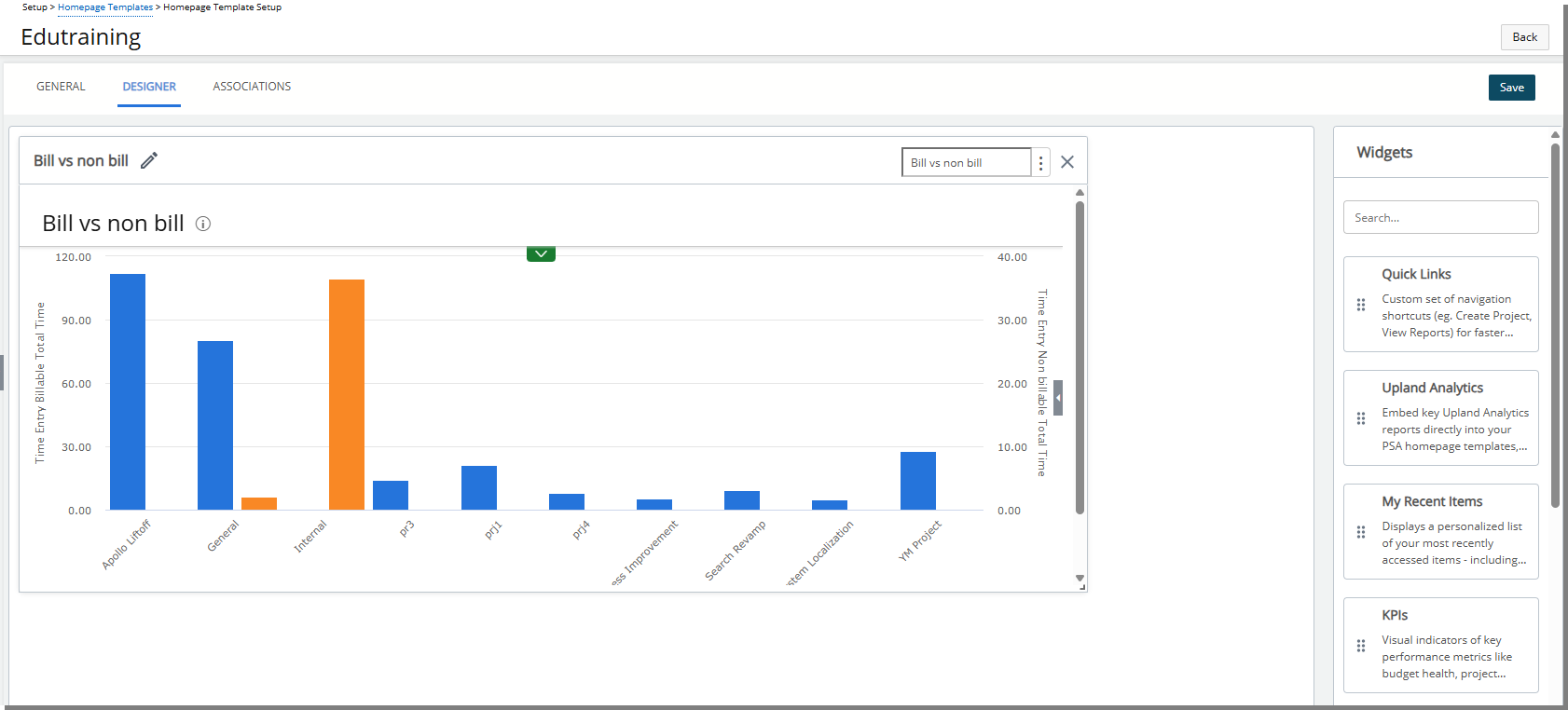Image resolution: width=1568 pixels, height=710 pixels.
Task: Click the General small orange bar
Action: 259,504
